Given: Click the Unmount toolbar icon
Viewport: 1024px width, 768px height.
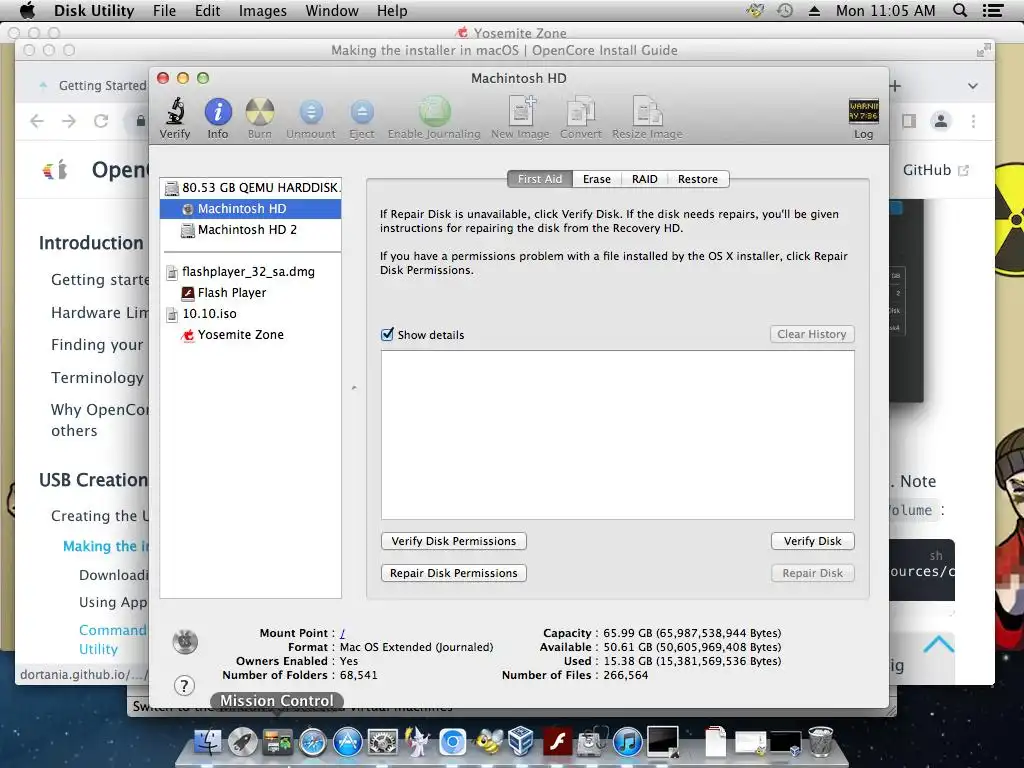Looking at the screenshot, I should pyautogui.click(x=311, y=112).
